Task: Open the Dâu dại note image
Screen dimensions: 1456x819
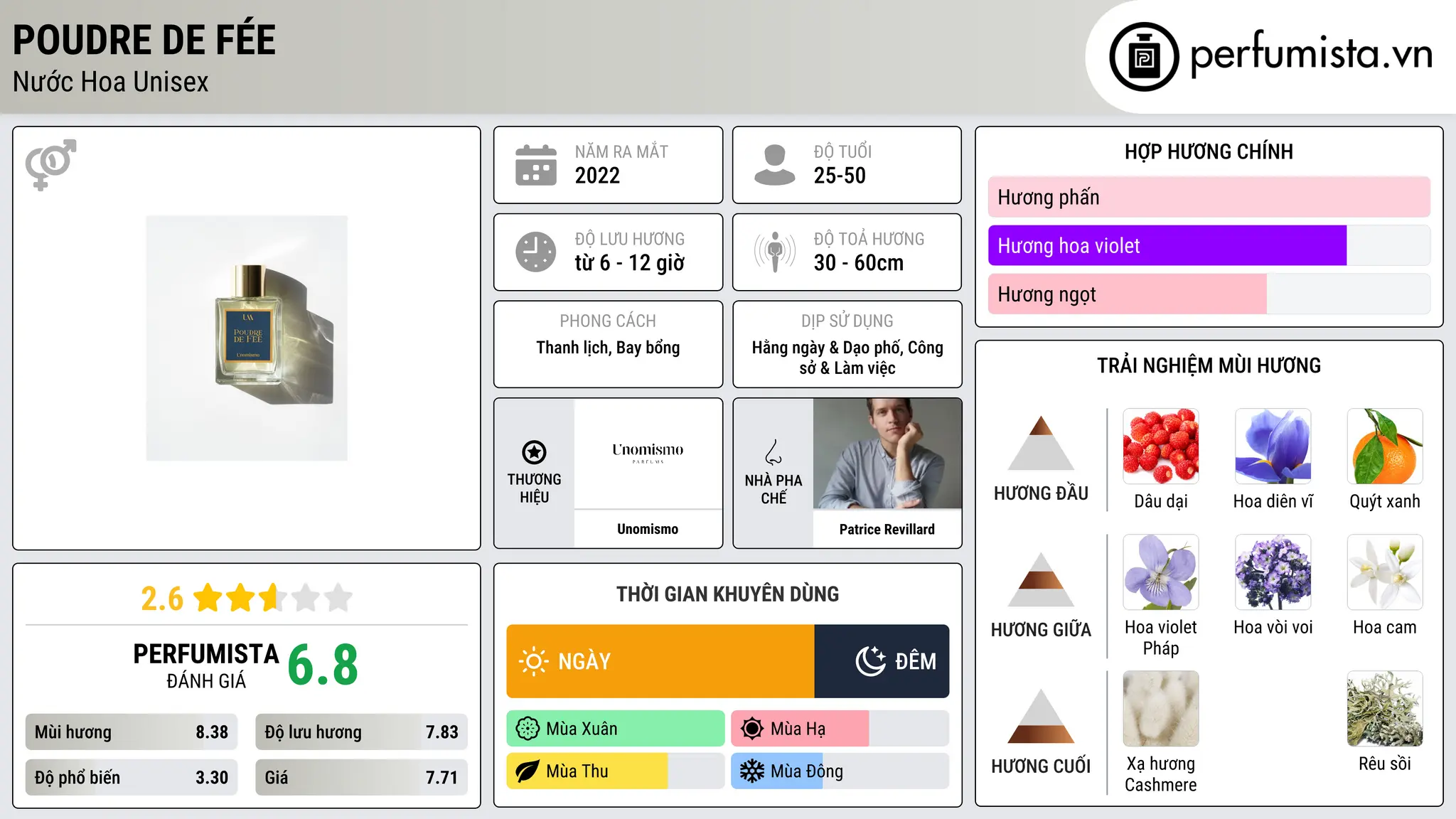Action: (1161, 446)
